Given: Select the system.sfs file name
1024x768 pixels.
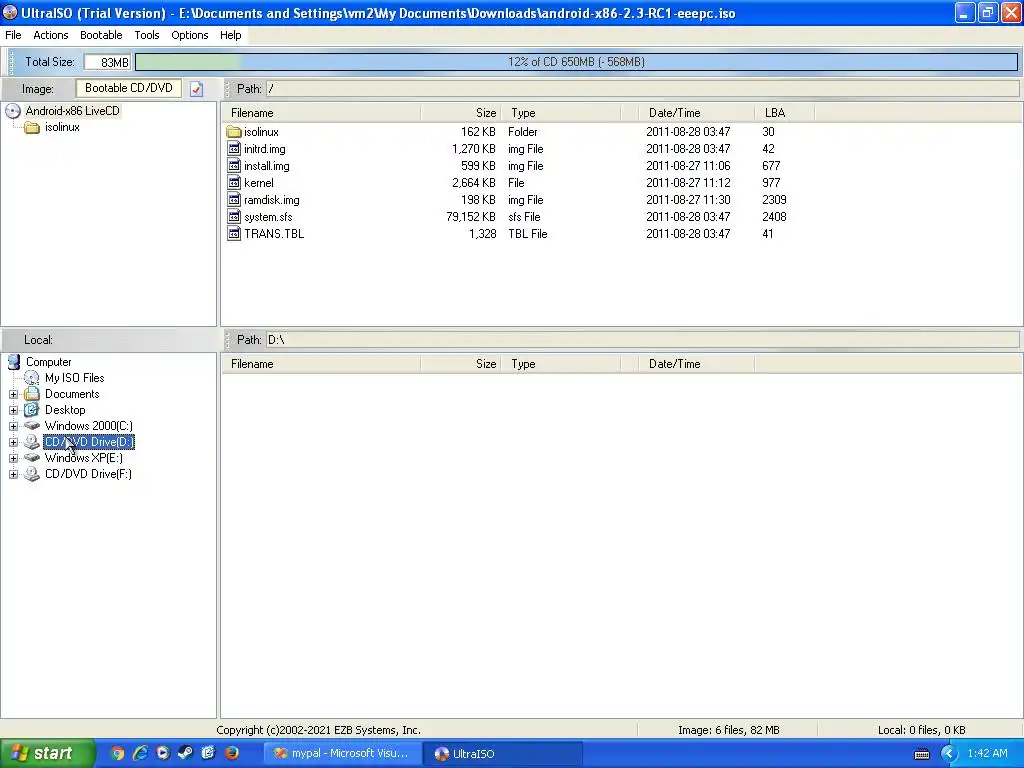Looking at the screenshot, I should coord(268,217).
